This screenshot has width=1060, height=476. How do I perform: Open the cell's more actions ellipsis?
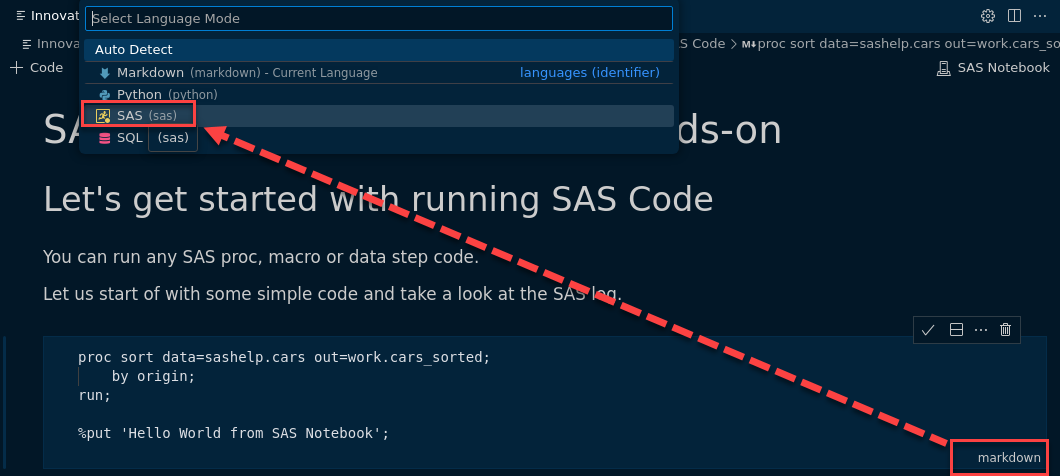tap(980, 330)
